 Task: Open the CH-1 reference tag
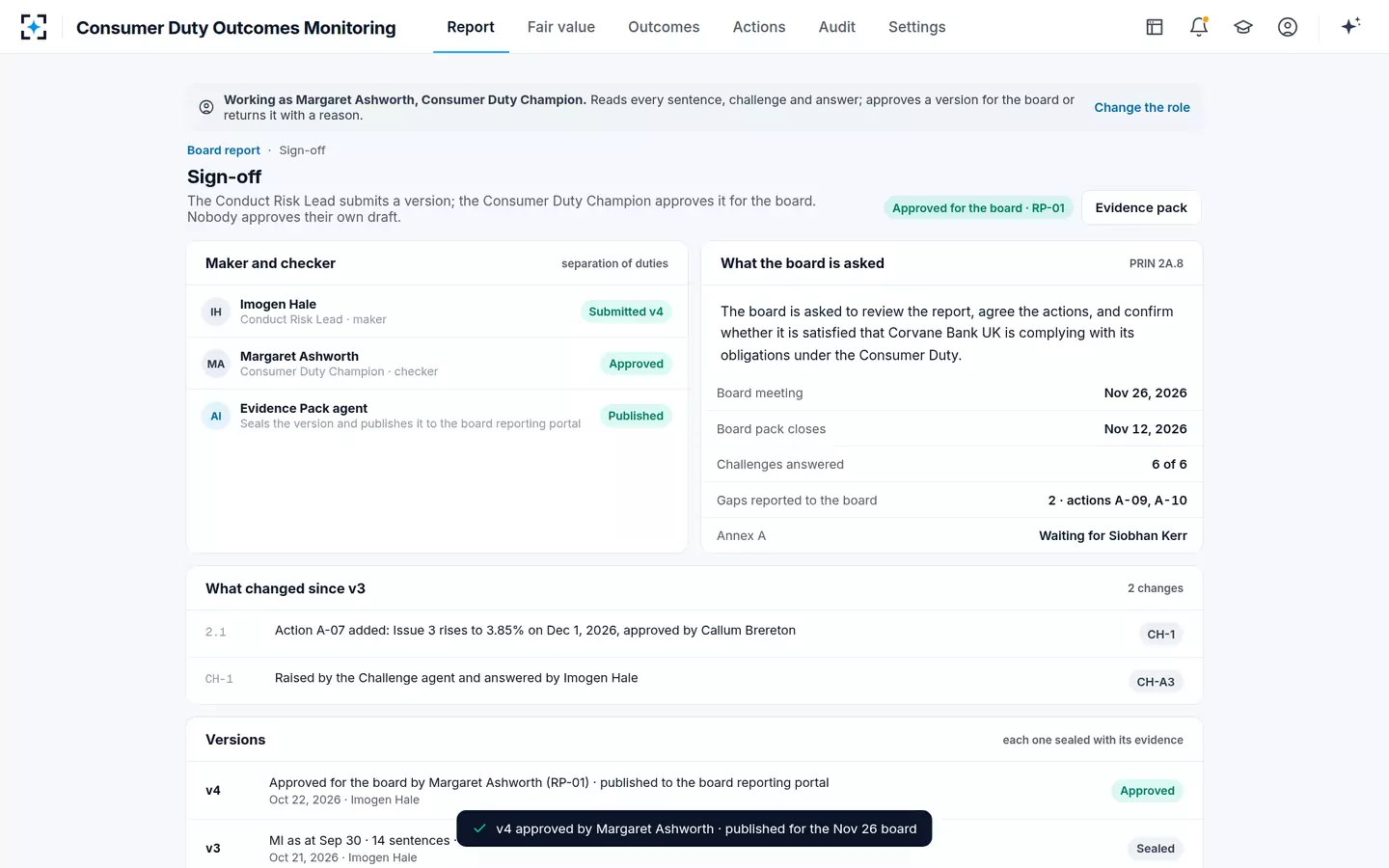click(1161, 634)
